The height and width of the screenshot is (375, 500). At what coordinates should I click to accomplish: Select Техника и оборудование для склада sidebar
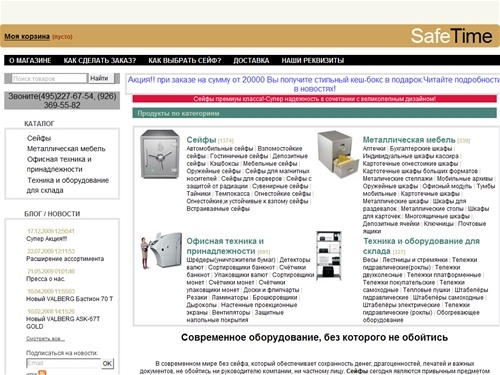point(68,185)
